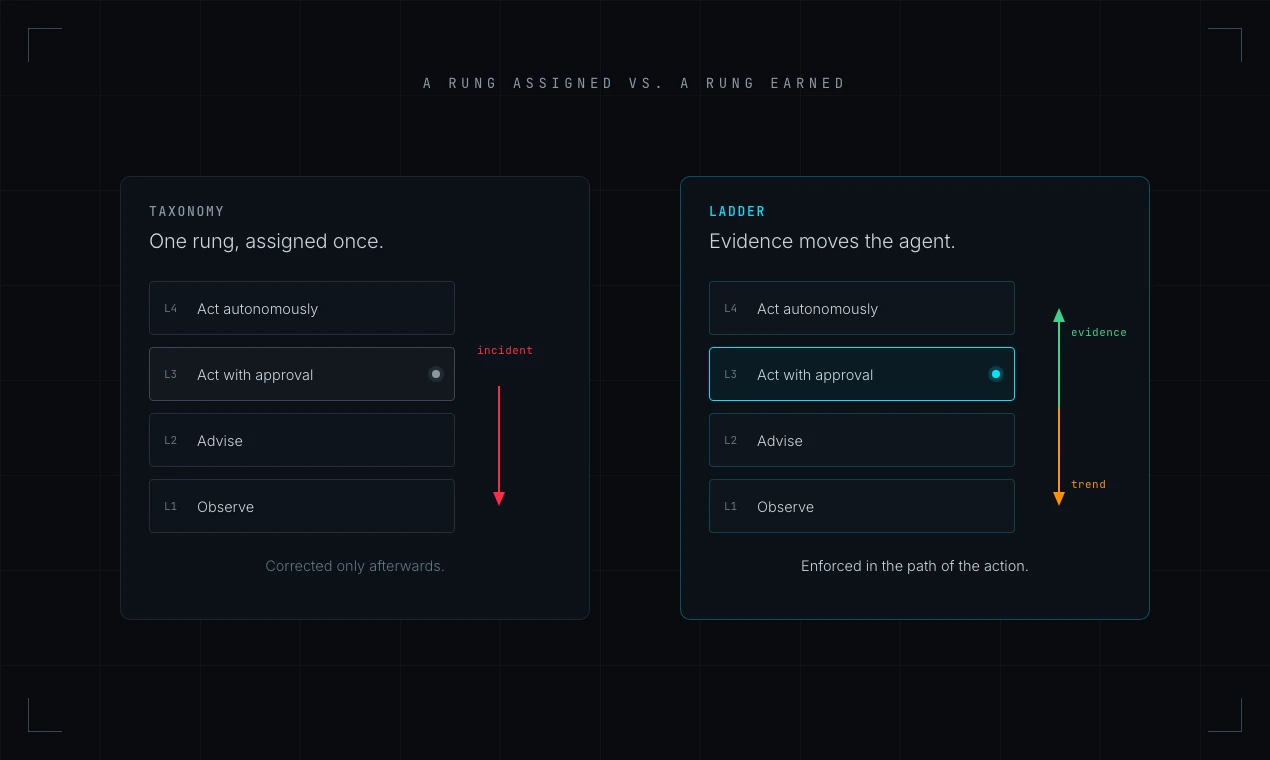Click 'A RUNG ASSIGNED VS. A RUNG EARNED' header

[x=635, y=83]
